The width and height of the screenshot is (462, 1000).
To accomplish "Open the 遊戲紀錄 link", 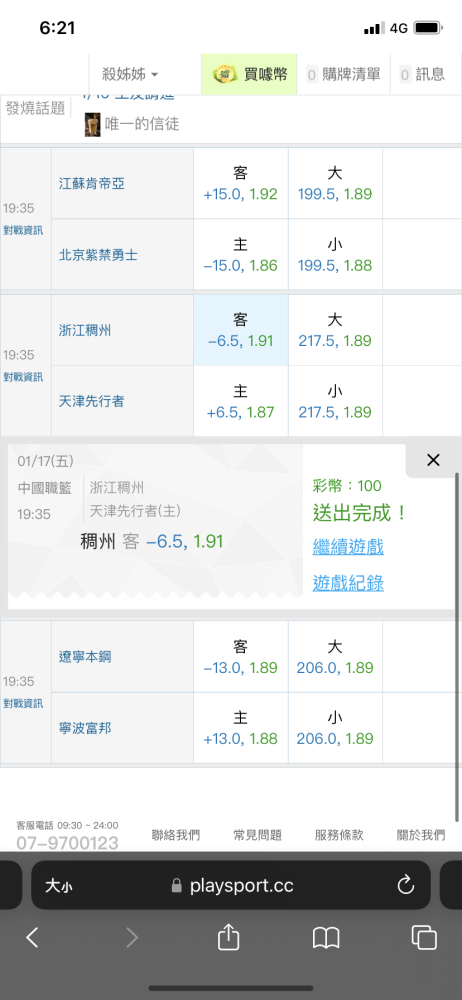I will [x=348, y=583].
